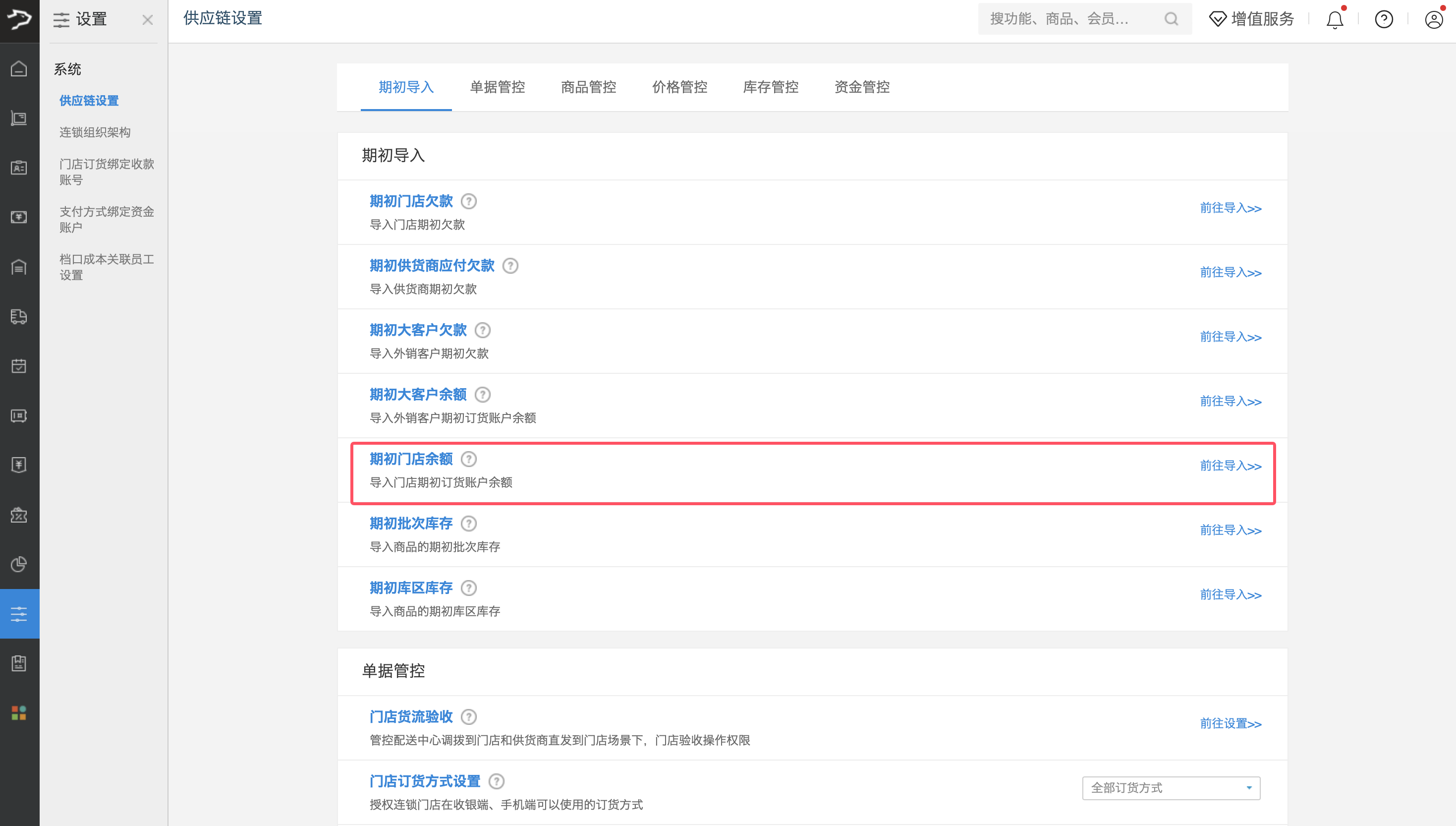
Task: Select the 资金管控 tab
Action: click(862, 87)
